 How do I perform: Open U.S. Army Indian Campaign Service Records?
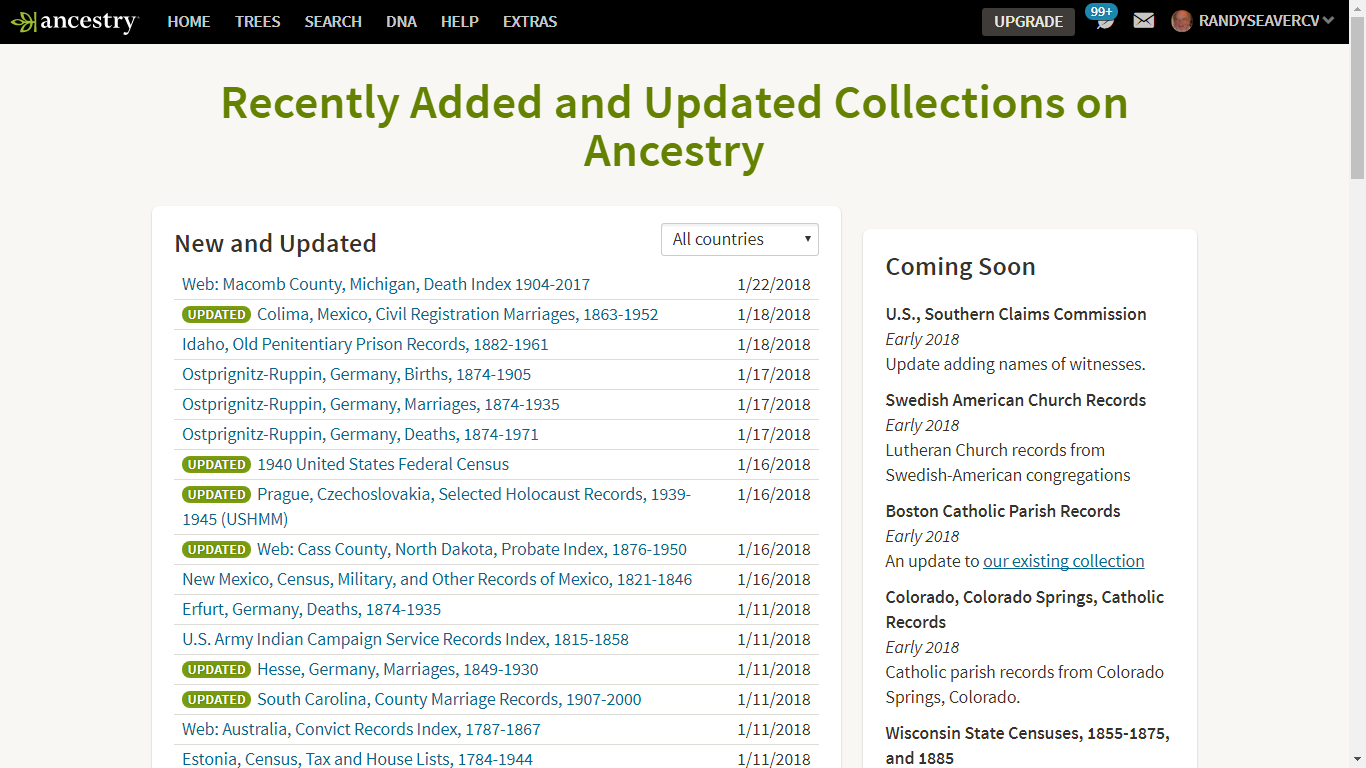click(405, 639)
